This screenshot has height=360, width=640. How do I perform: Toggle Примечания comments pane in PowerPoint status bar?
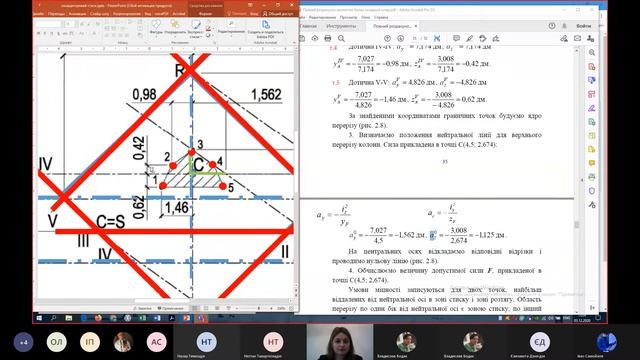(x=170, y=309)
